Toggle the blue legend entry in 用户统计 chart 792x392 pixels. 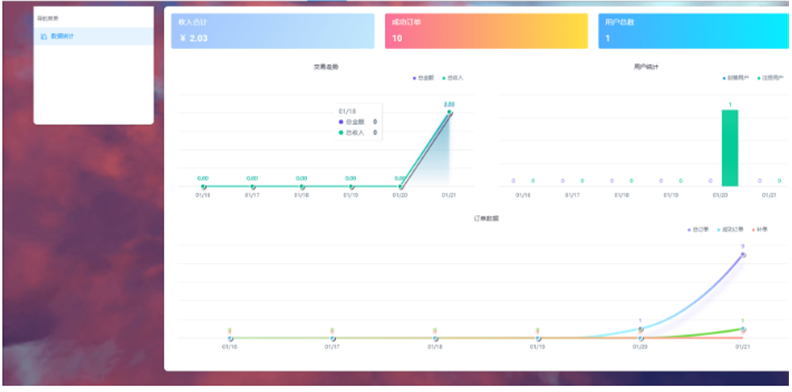click(x=735, y=78)
